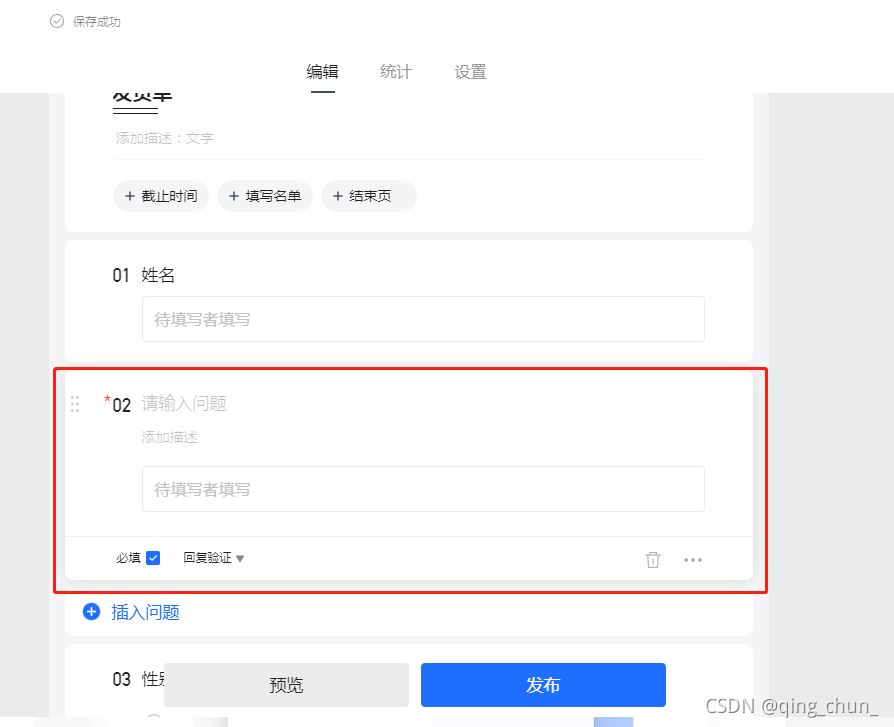Open the 设置 tab
The height and width of the screenshot is (727, 894).
point(470,72)
